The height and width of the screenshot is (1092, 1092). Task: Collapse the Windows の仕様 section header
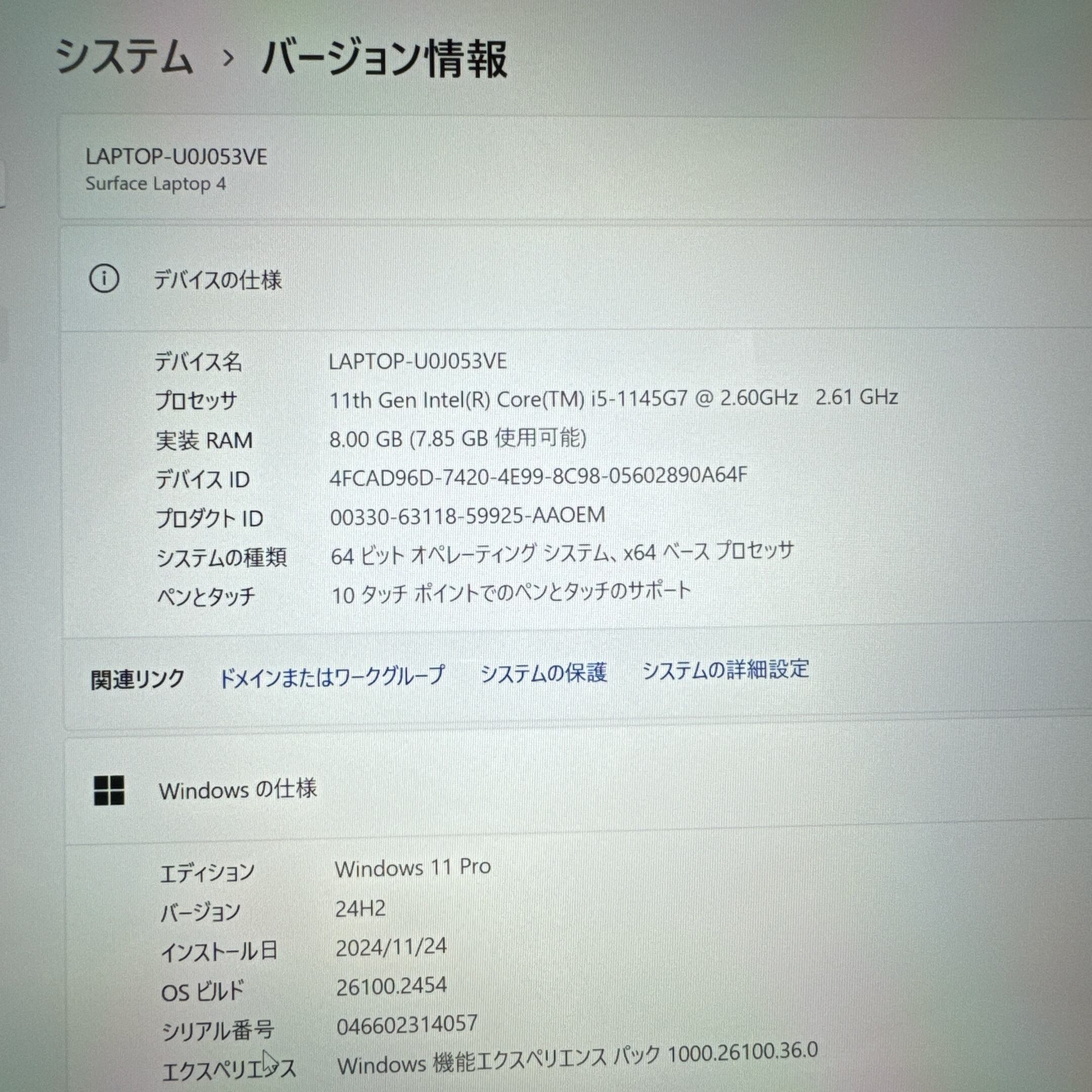[x=238, y=790]
